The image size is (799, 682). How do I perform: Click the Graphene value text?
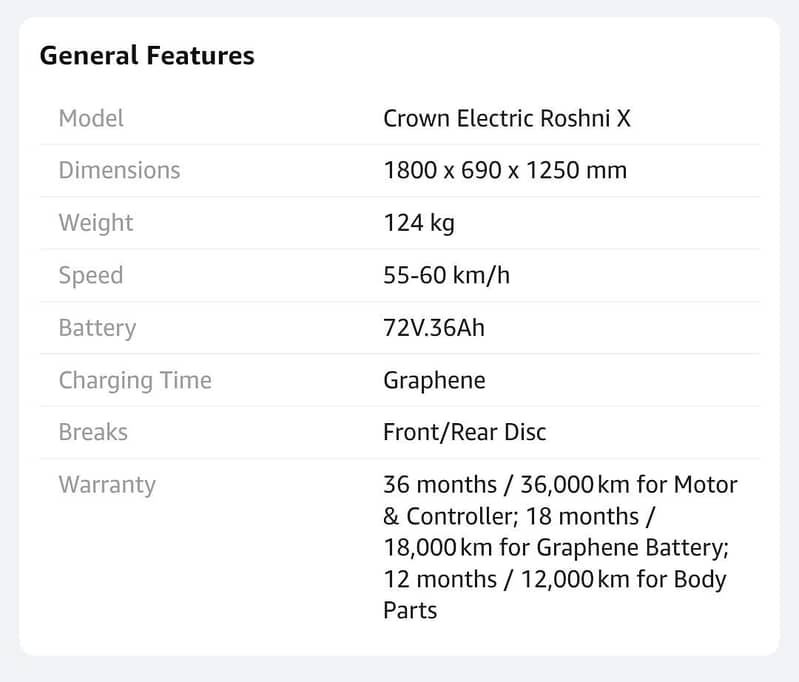(x=434, y=381)
